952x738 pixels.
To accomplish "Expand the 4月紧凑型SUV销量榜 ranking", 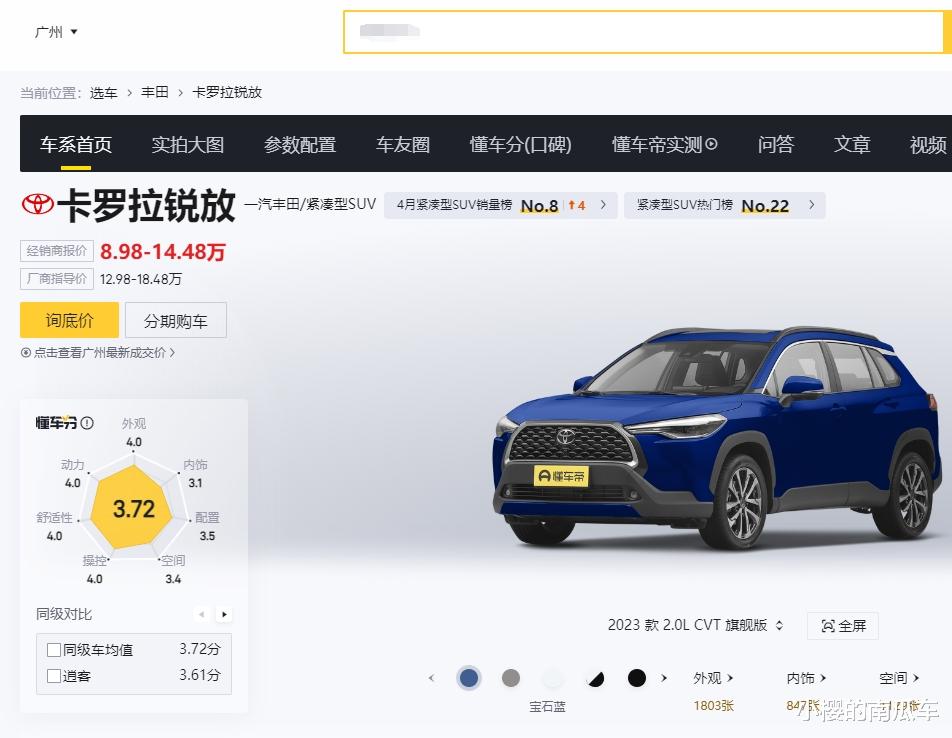I will (x=501, y=205).
